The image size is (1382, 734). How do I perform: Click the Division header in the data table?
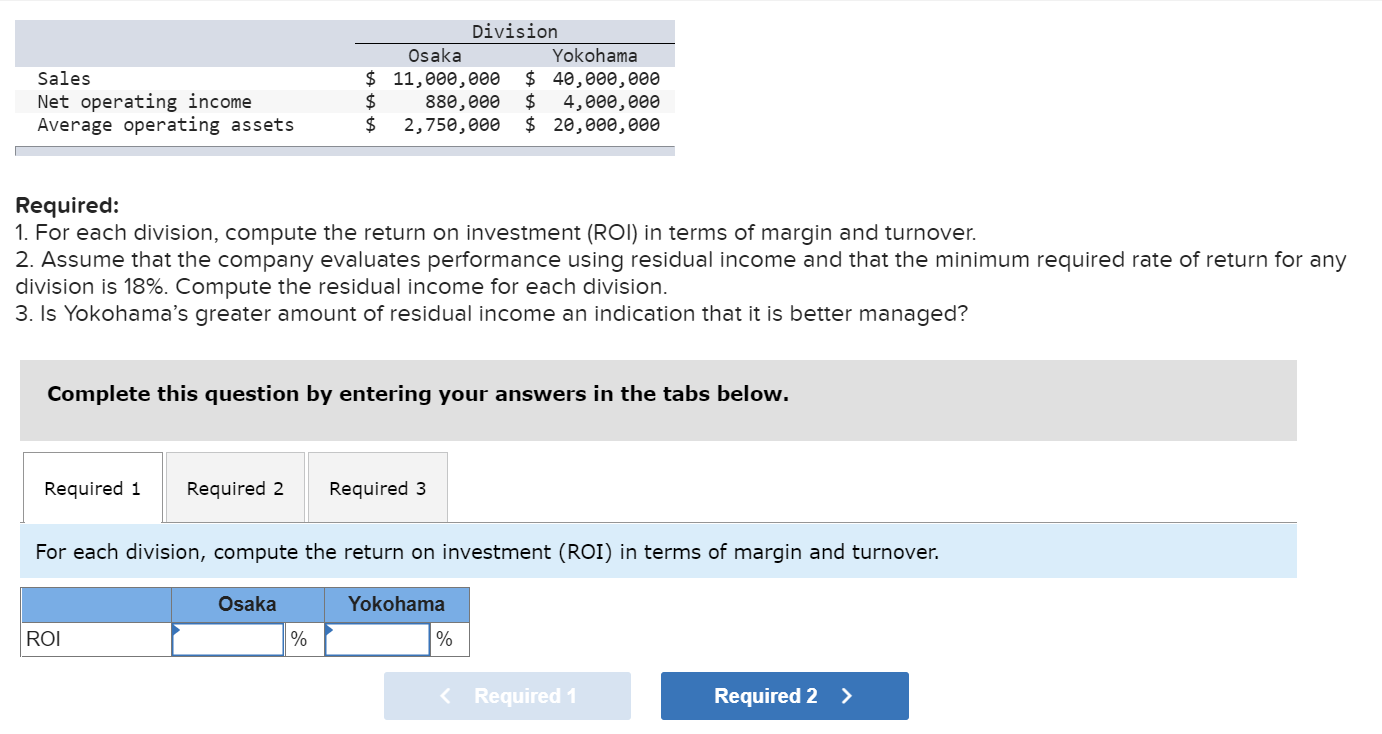coord(515,31)
